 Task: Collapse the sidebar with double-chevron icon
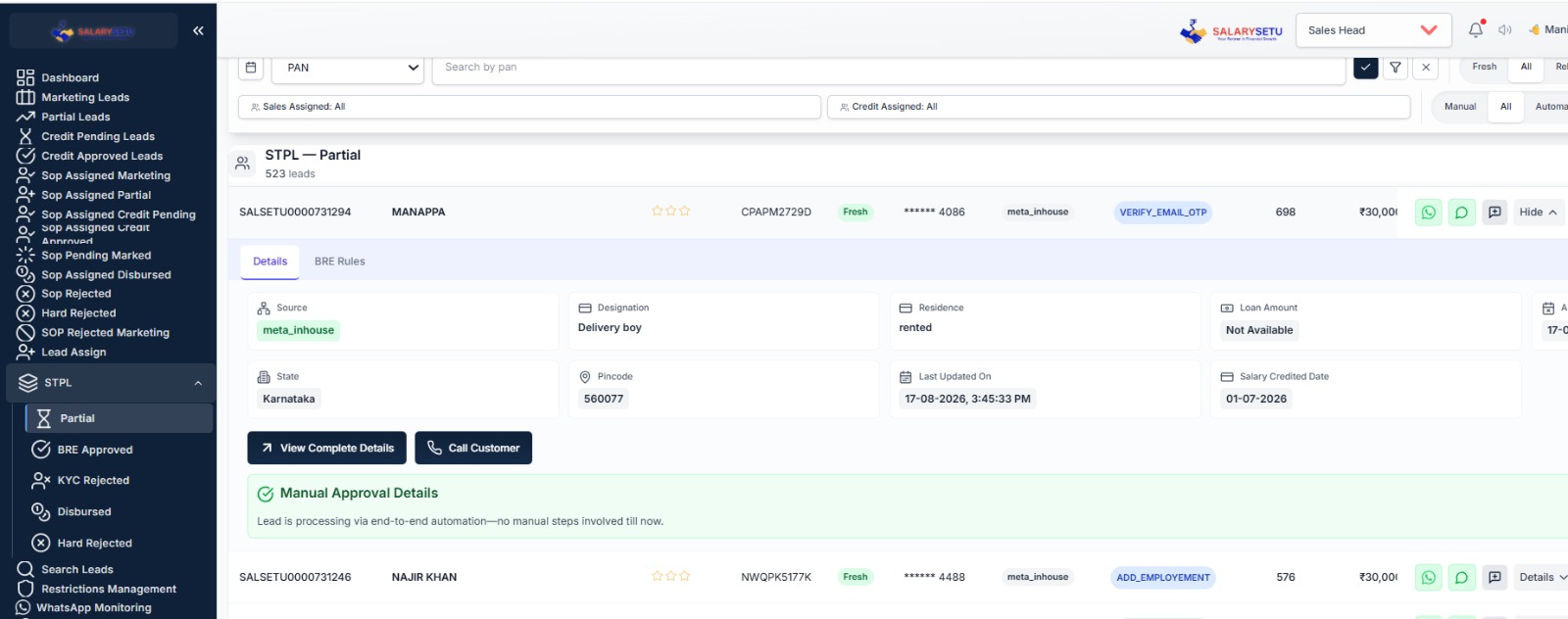[x=198, y=30]
